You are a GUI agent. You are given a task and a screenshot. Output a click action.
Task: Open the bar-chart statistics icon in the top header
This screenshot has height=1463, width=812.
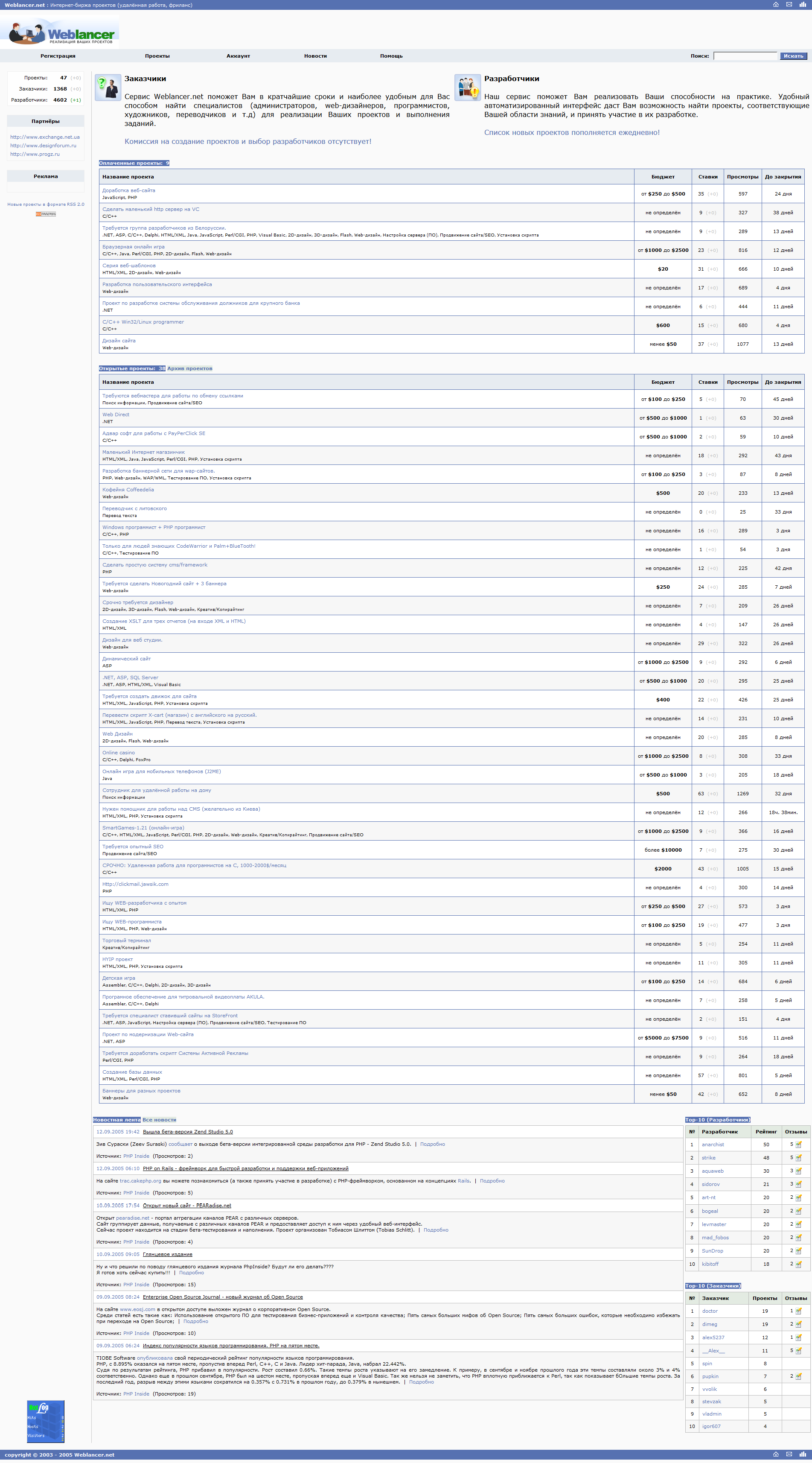coord(802,5)
